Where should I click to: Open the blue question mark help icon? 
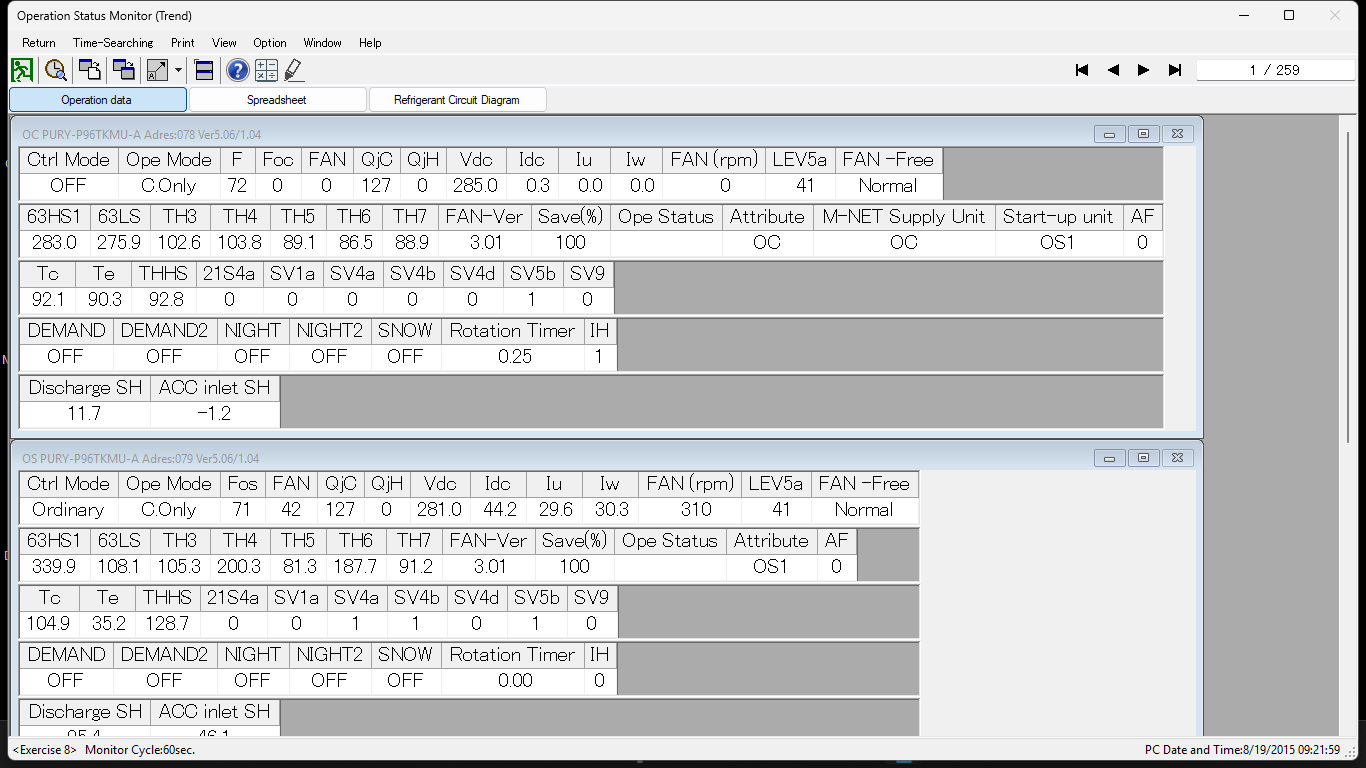click(x=238, y=70)
